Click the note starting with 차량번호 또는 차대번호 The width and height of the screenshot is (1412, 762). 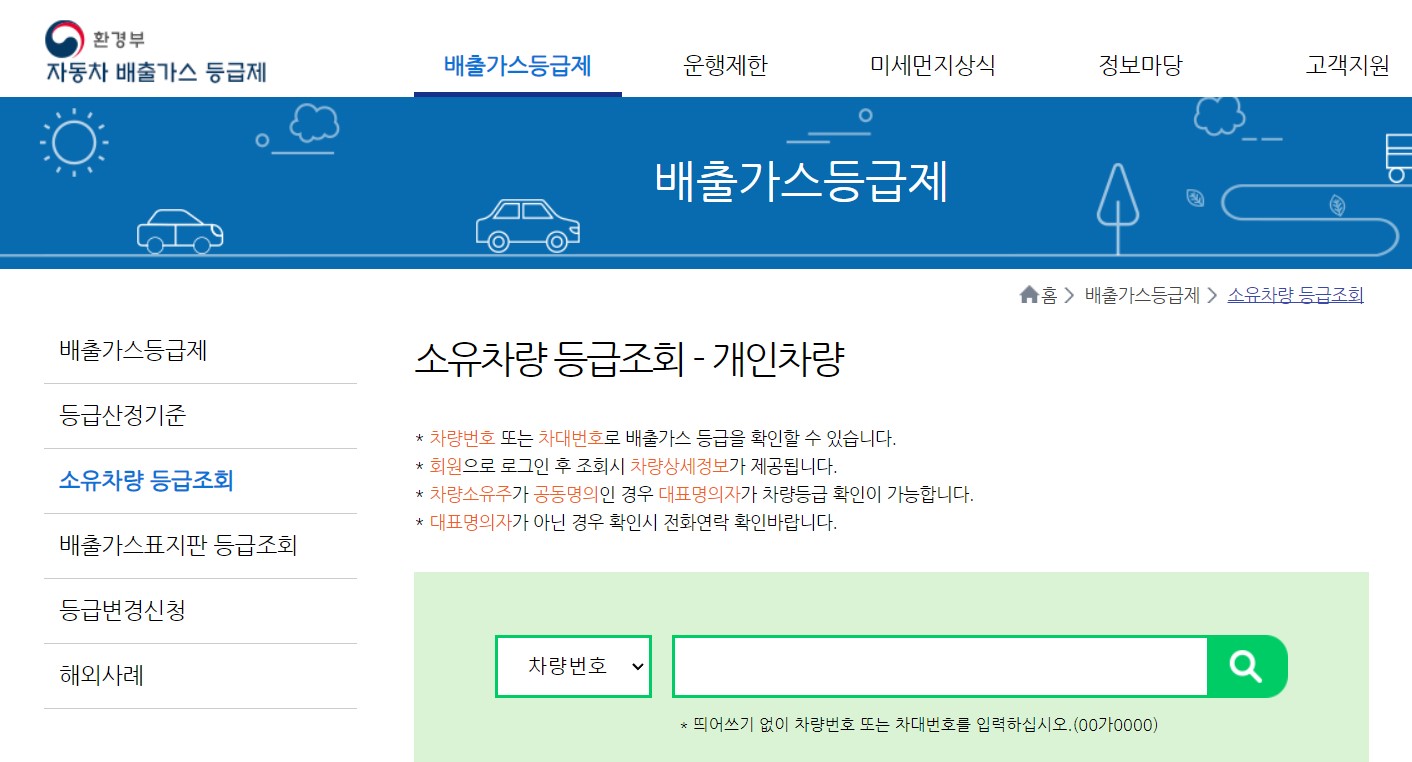656,438
